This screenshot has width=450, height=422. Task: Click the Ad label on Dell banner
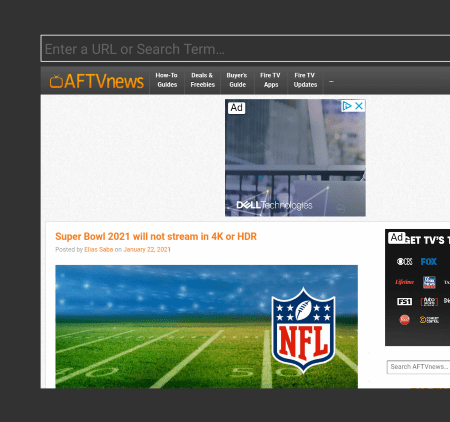pyautogui.click(x=236, y=108)
